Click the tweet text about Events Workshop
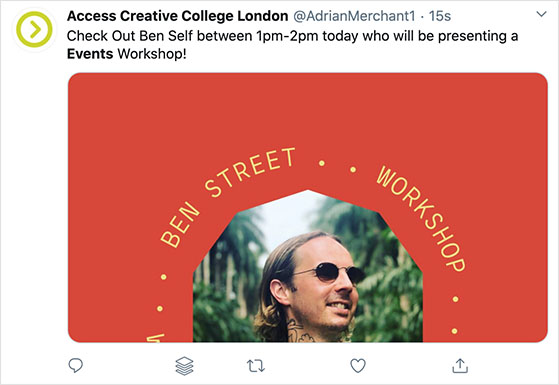Image resolution: width=559 pixels, height=385 pixels. click(292, 45)
